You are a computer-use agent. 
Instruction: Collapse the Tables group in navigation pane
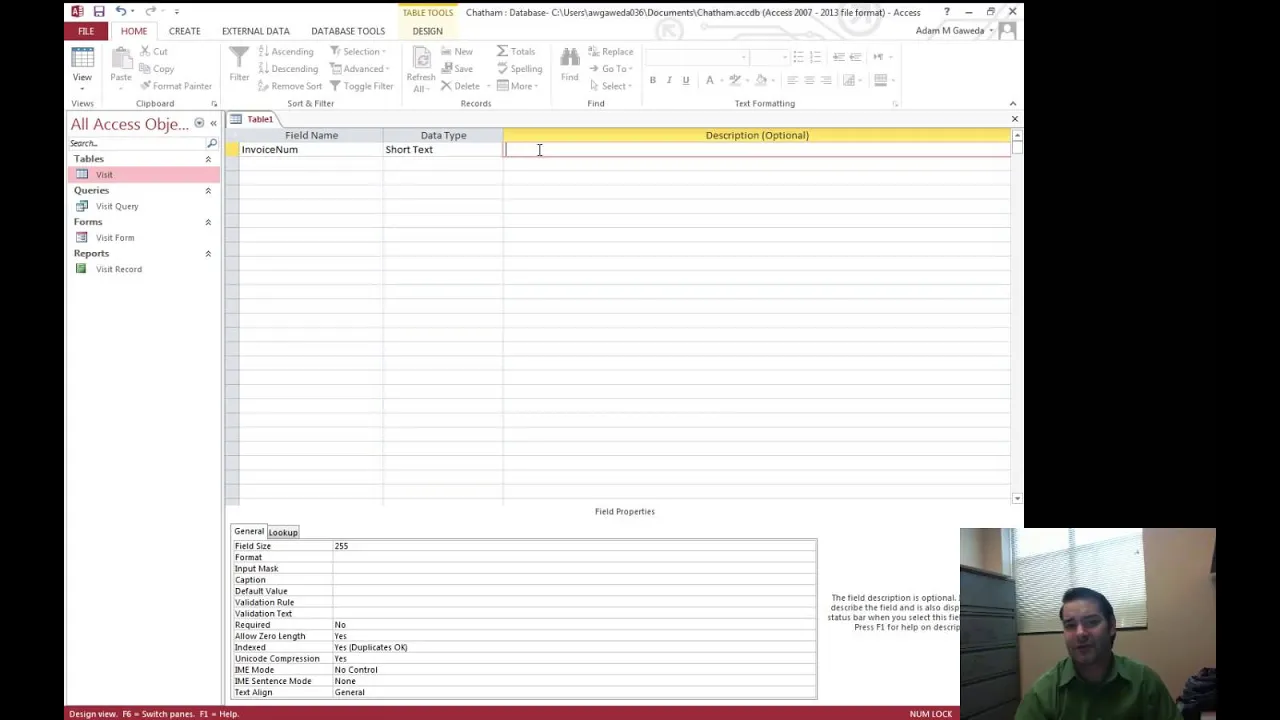208,159
